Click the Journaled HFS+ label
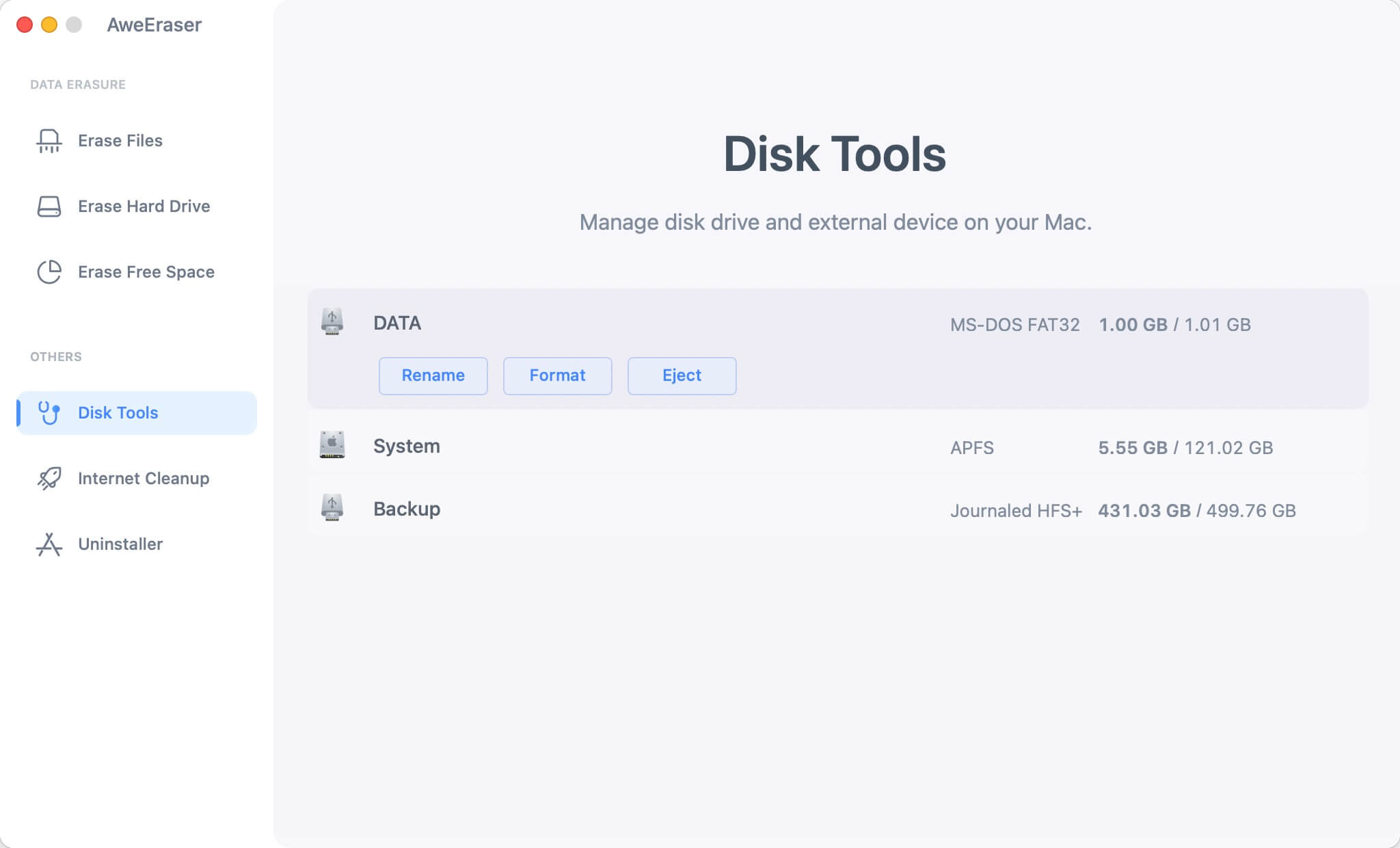Screen dimensions: 1400x848 1017,510
